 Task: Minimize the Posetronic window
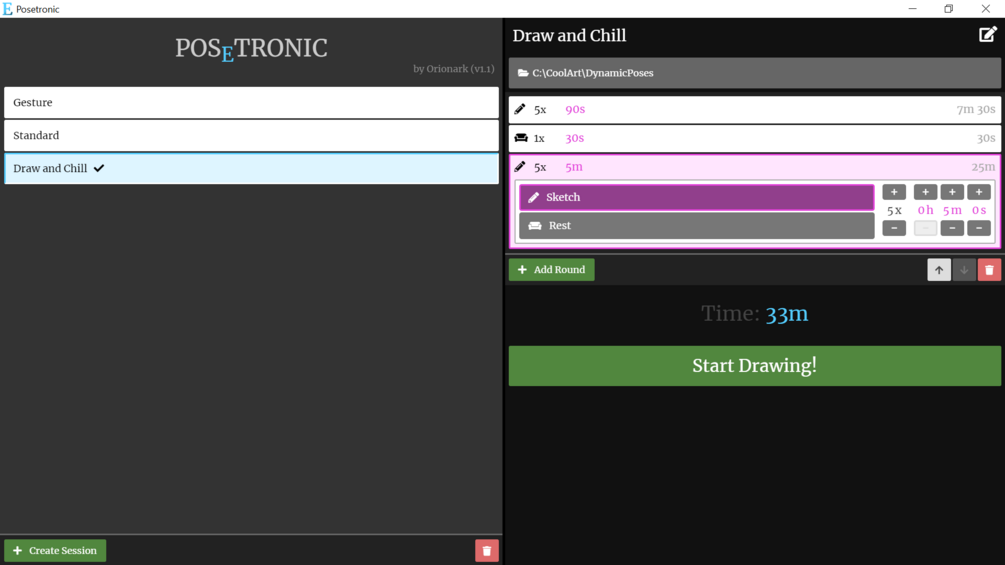tap(913, 9)
